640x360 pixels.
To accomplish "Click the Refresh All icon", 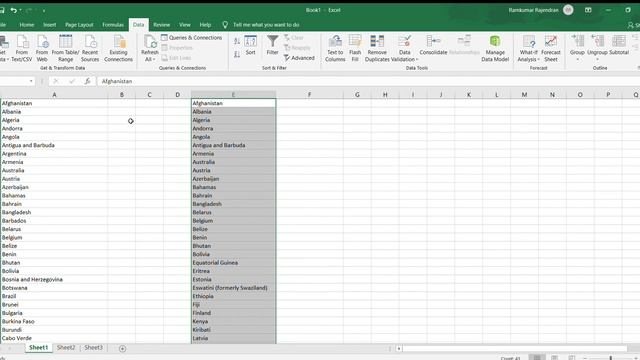I will pos(150,42).
